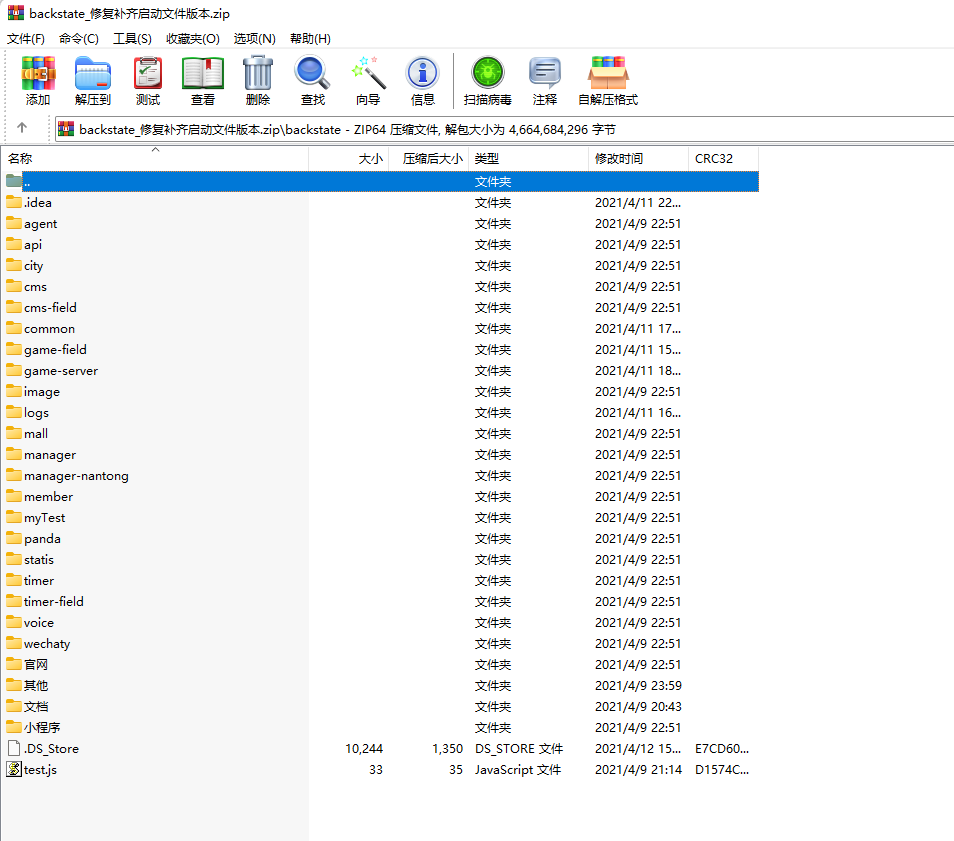Image resolution: width=954 pixels, height=841 pixels.
Task: Show archive Info (信息) icon
Action: (x=423, y=81)
